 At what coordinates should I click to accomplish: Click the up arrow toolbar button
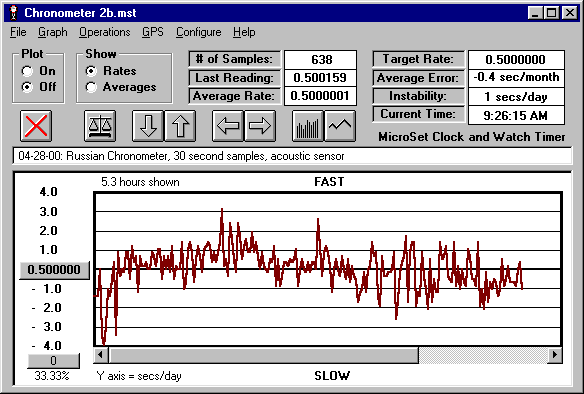point(180,126)
